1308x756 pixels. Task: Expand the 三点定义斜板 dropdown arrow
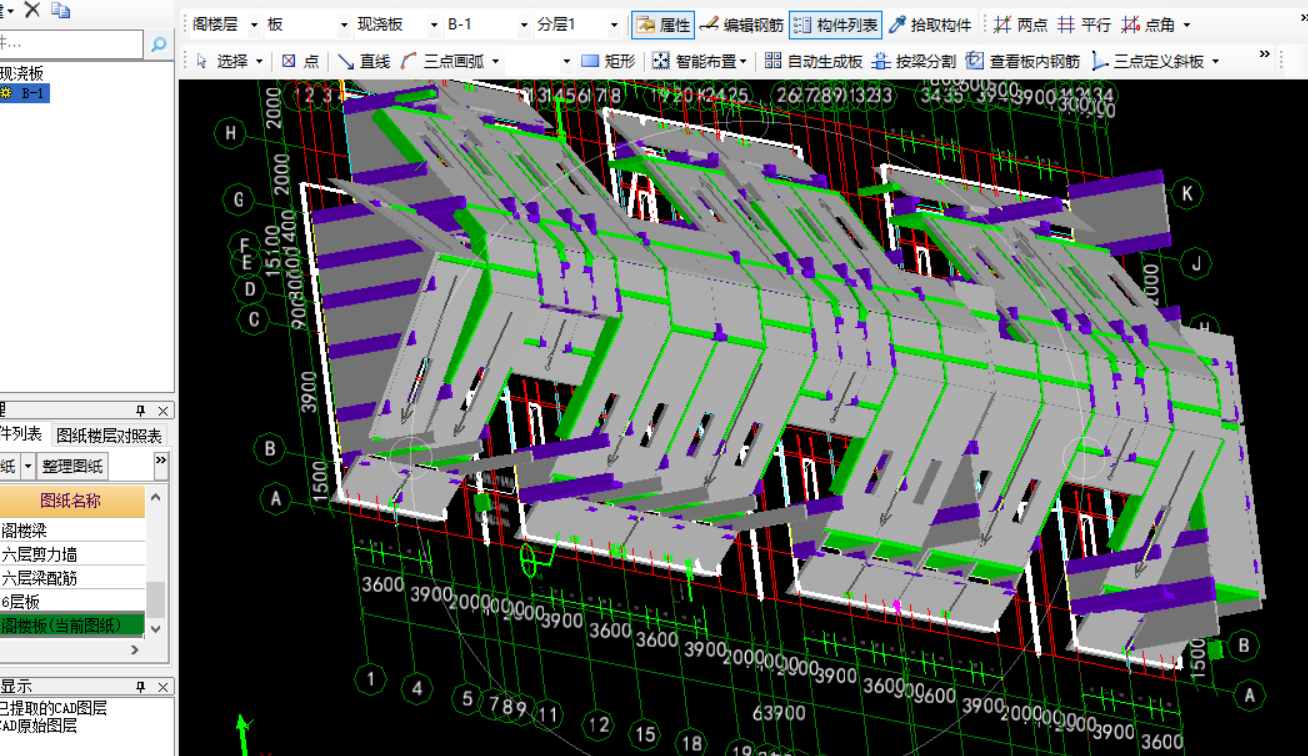click(x=1216, y=62)
